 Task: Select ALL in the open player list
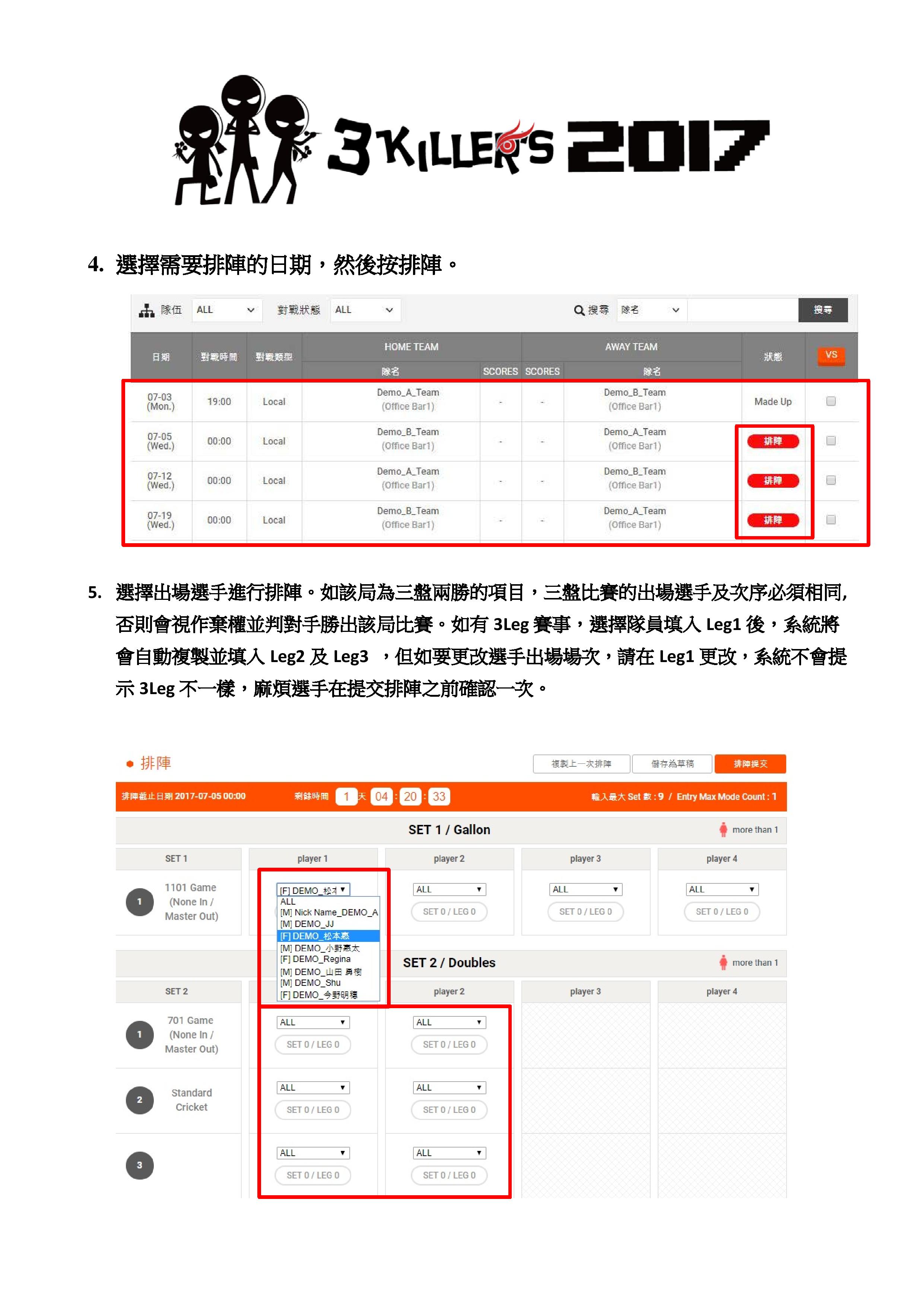pyautogui.click(x=328, y=902)
